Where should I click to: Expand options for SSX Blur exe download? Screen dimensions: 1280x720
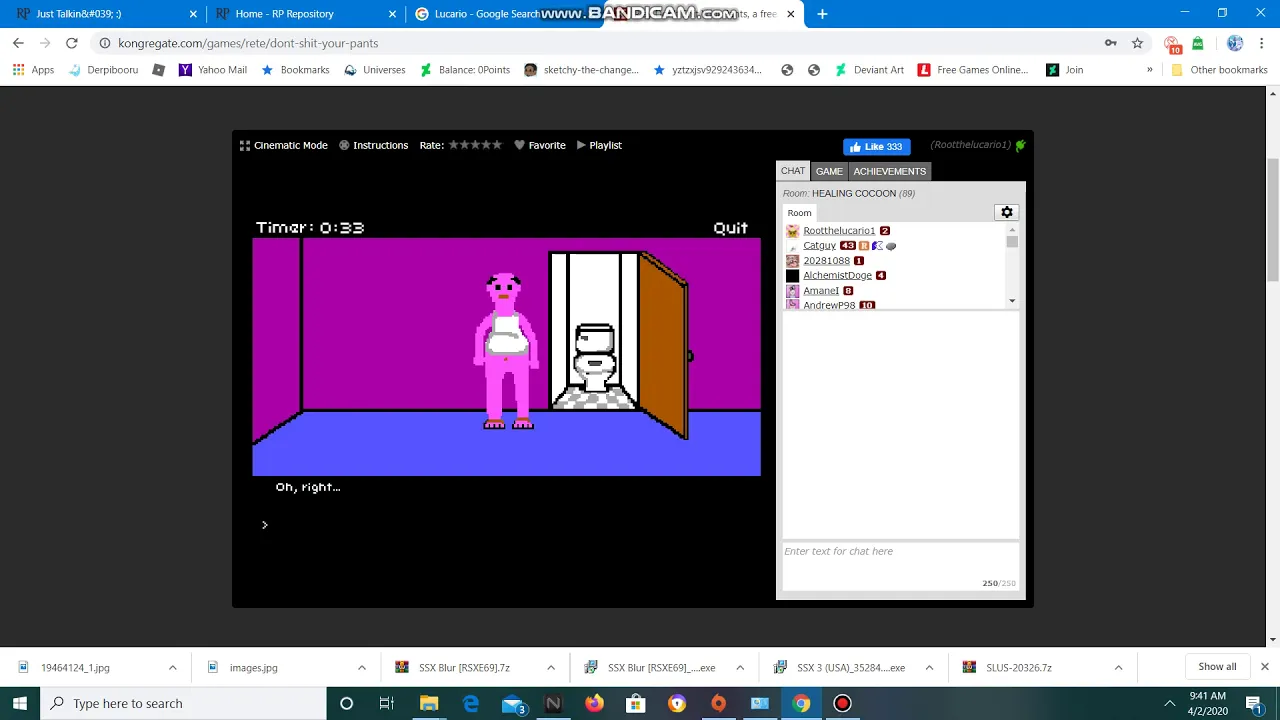pyautogui.click(x=740, y=667)
